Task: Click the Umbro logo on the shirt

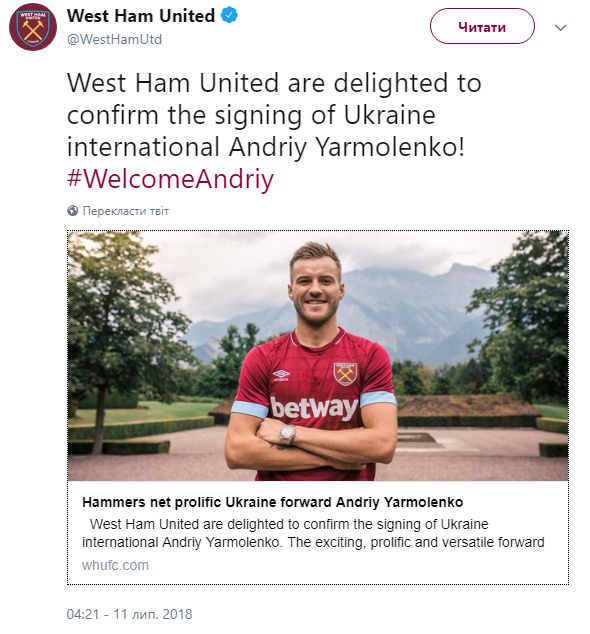Action: click(x=281, y=375)
